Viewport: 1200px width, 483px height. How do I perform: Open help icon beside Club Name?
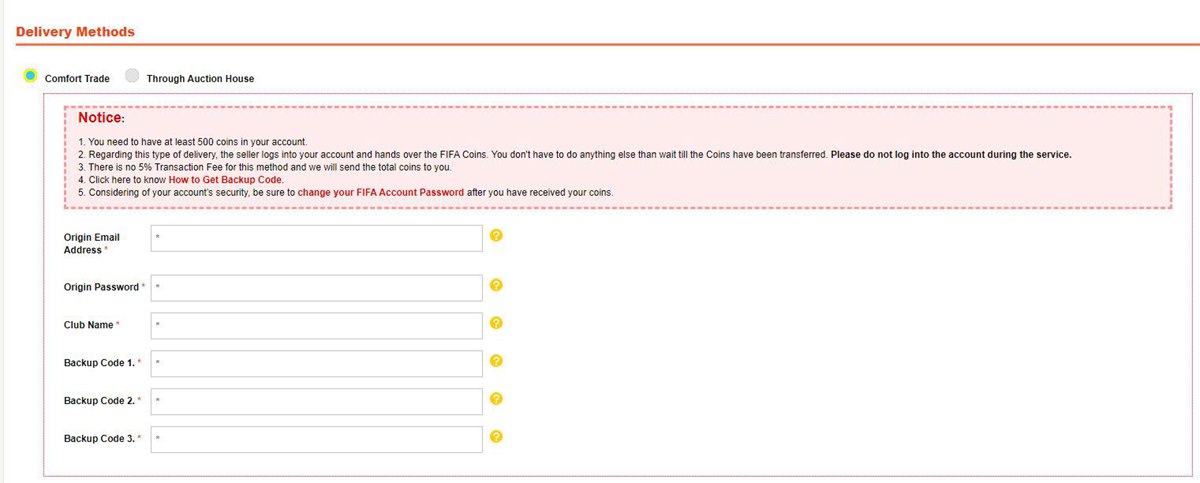[x=496, y=323]
